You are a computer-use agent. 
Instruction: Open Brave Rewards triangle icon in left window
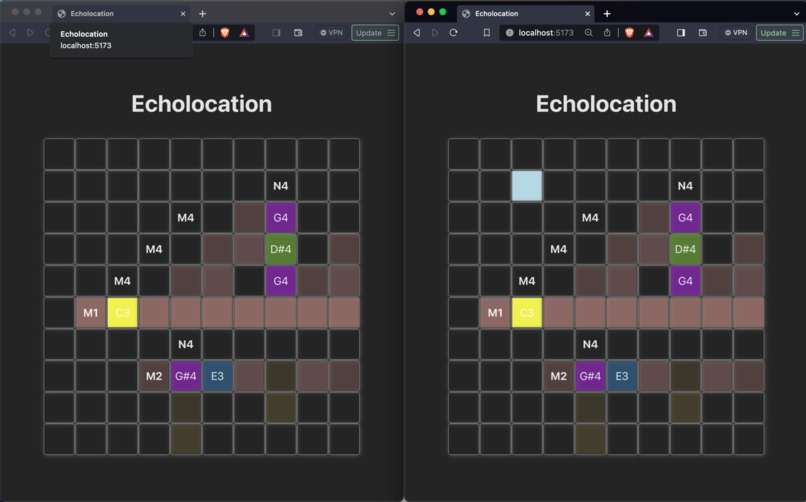tap(244, 33)
